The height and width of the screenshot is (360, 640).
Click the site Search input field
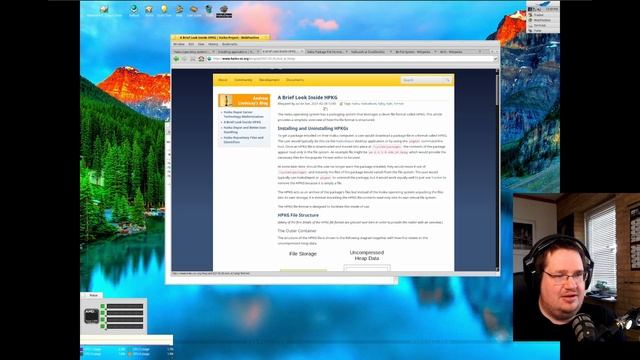(422, 80)
